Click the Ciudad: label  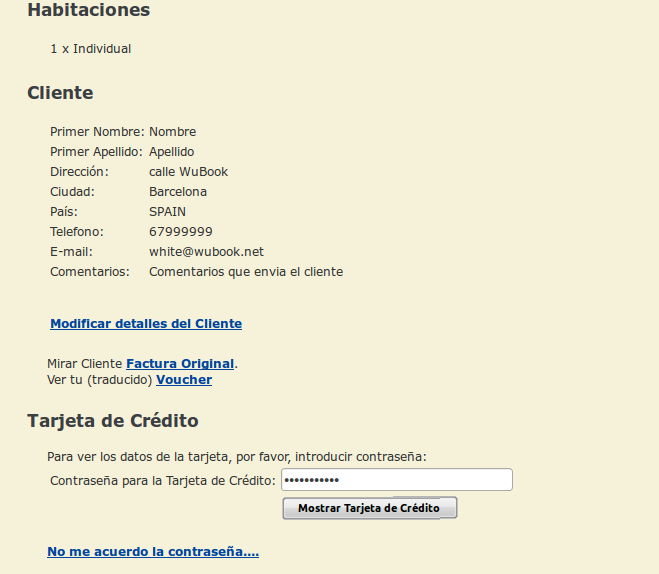coord(72,192)
